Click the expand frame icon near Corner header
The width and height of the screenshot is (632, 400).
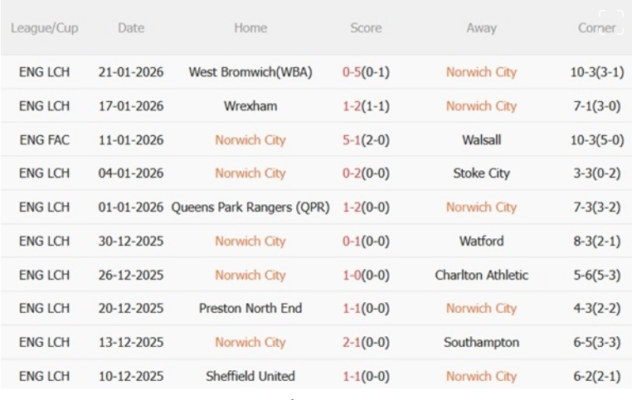click(611, 27)
